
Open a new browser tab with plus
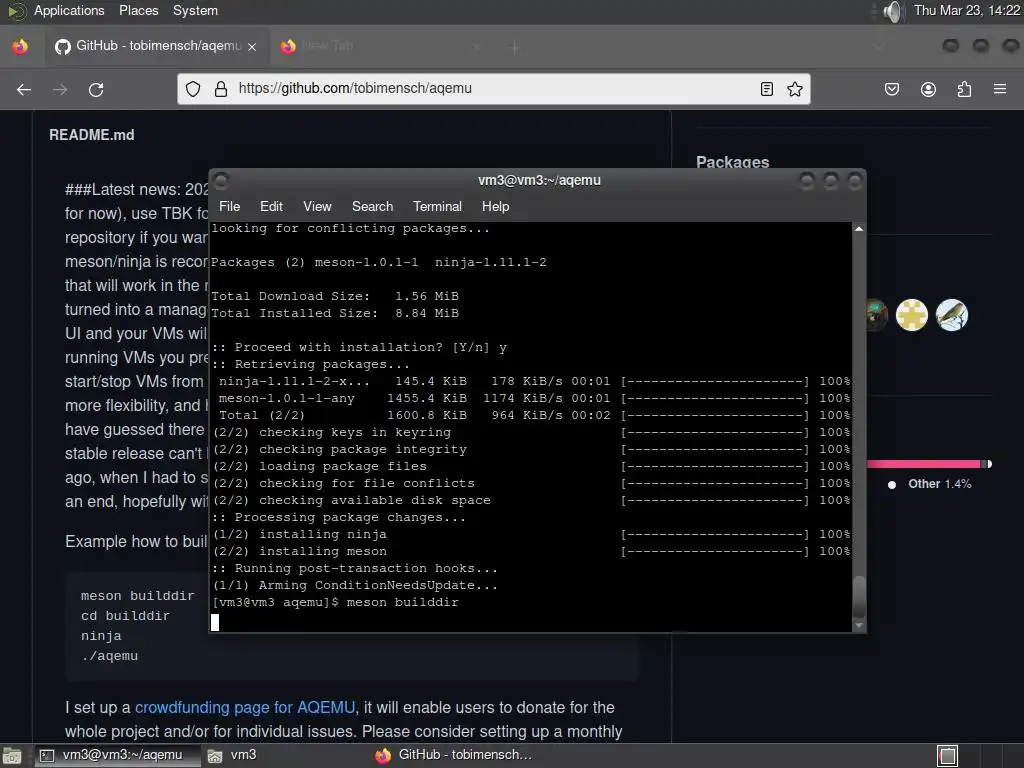[515, 46]
